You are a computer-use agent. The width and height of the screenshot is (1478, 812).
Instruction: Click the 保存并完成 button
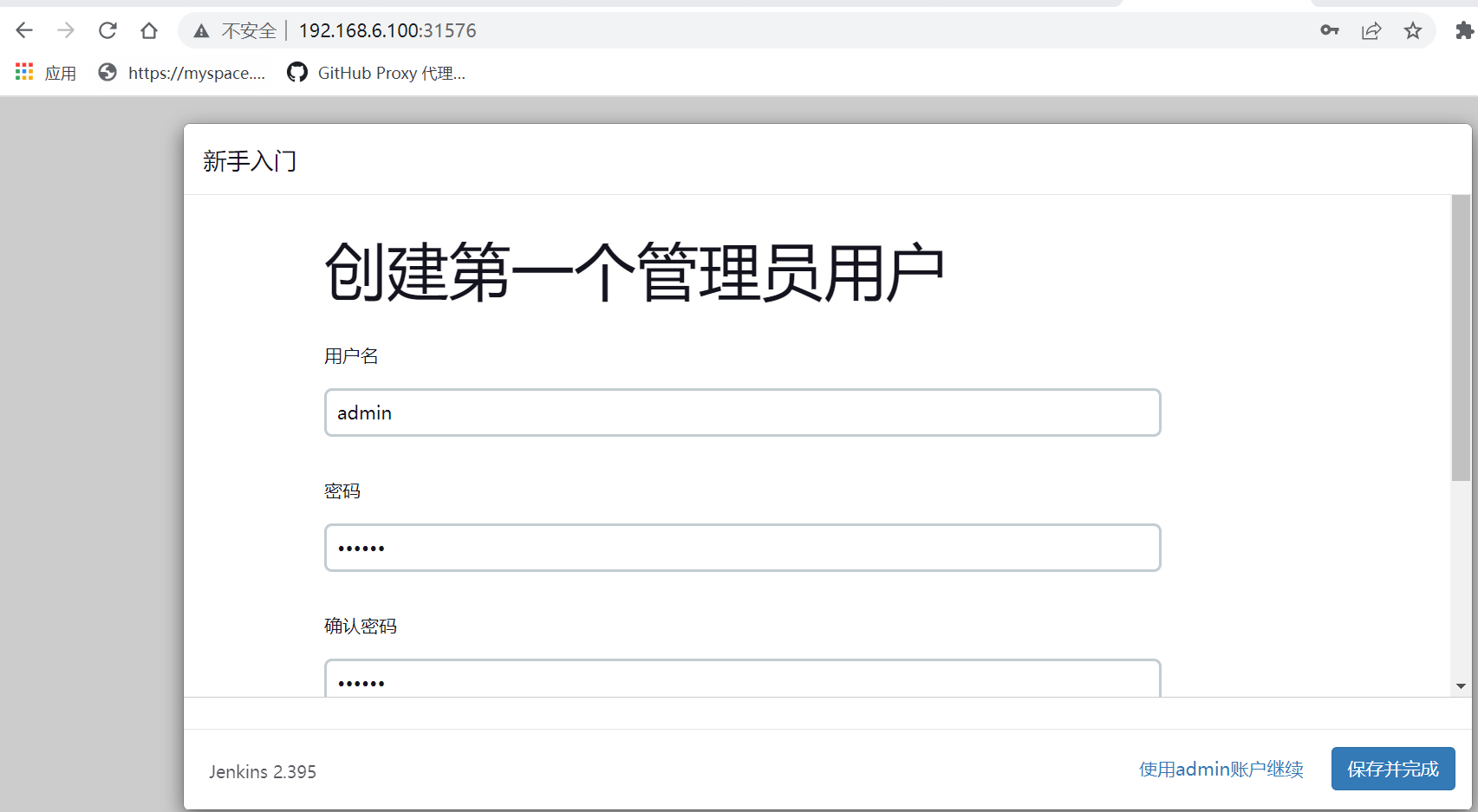(1393, 769)
